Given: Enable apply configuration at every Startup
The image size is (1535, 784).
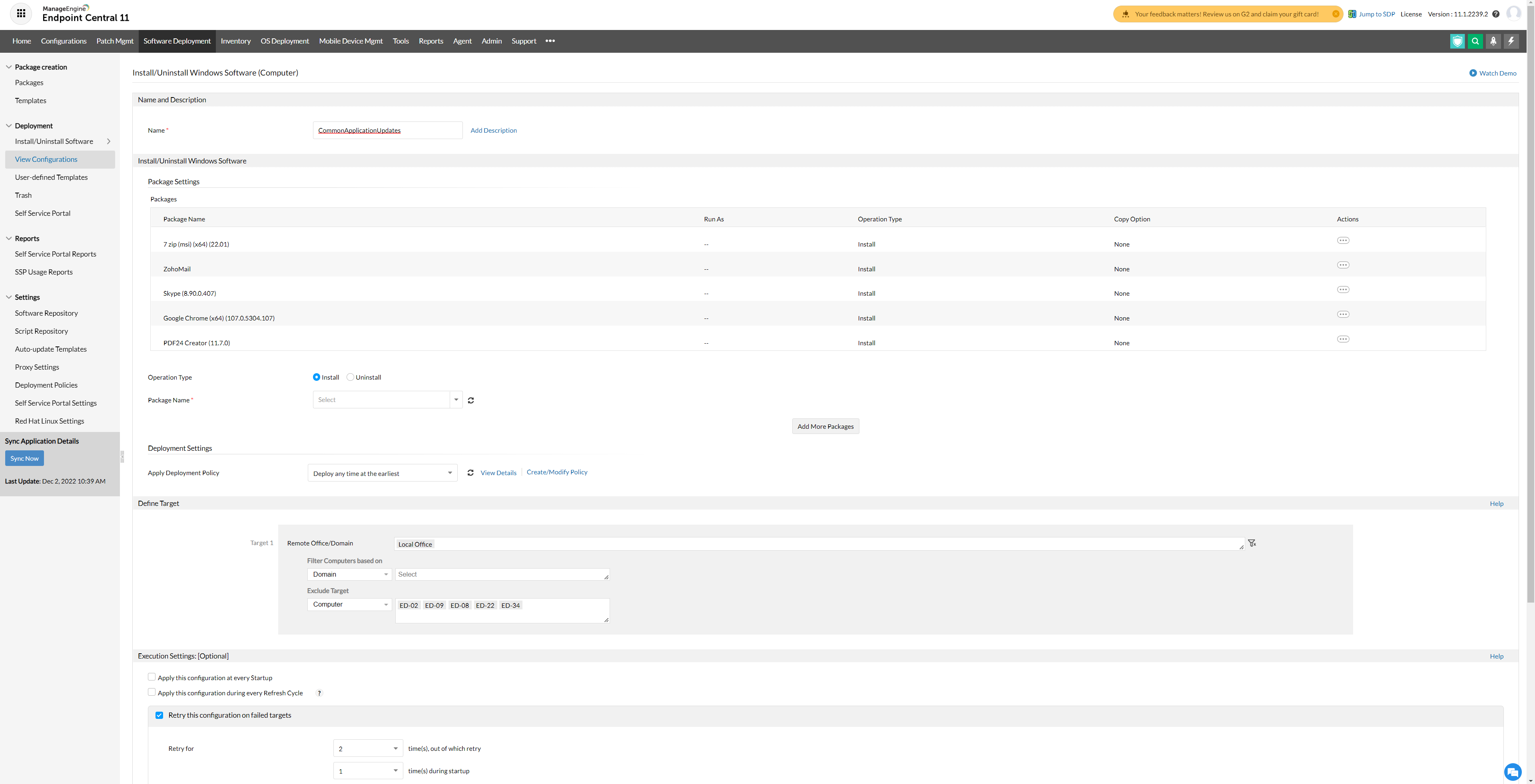Looking at the screenshot, I should point(152,677).
